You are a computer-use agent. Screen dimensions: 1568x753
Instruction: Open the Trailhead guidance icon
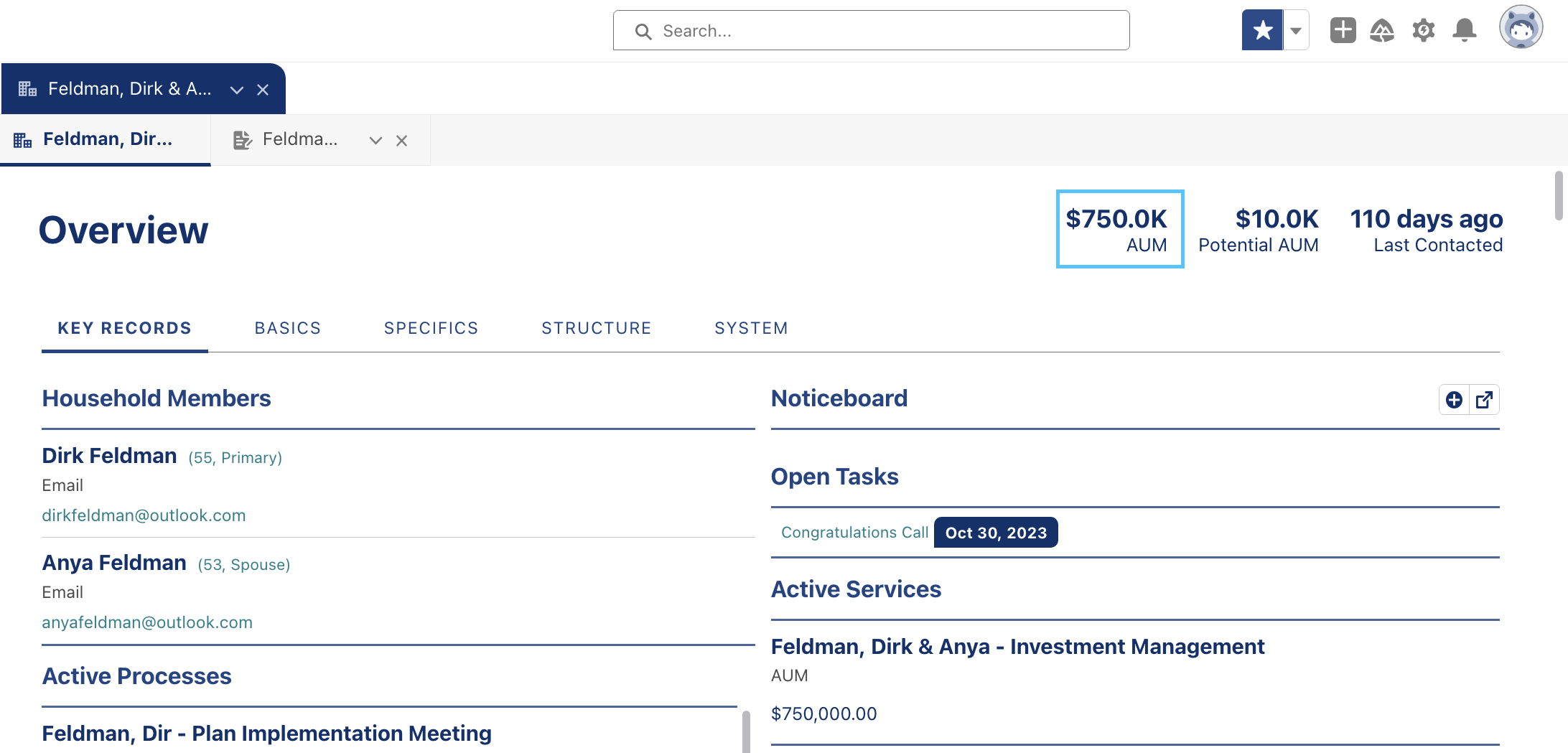pos(1382,30)
